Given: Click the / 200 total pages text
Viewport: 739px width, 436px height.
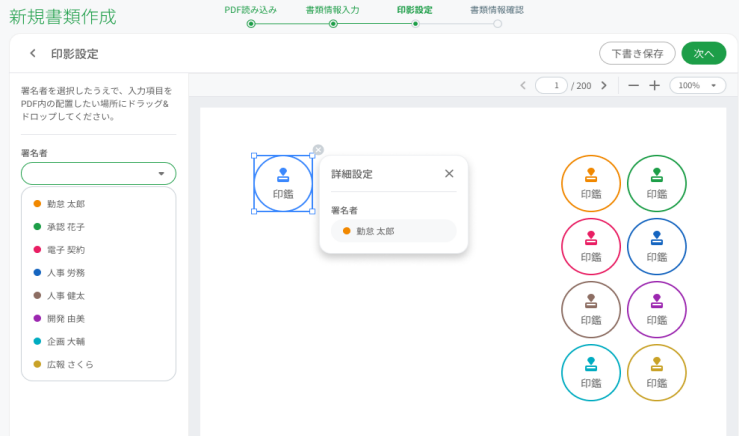Looking at the screenshot, I should 581,86.
